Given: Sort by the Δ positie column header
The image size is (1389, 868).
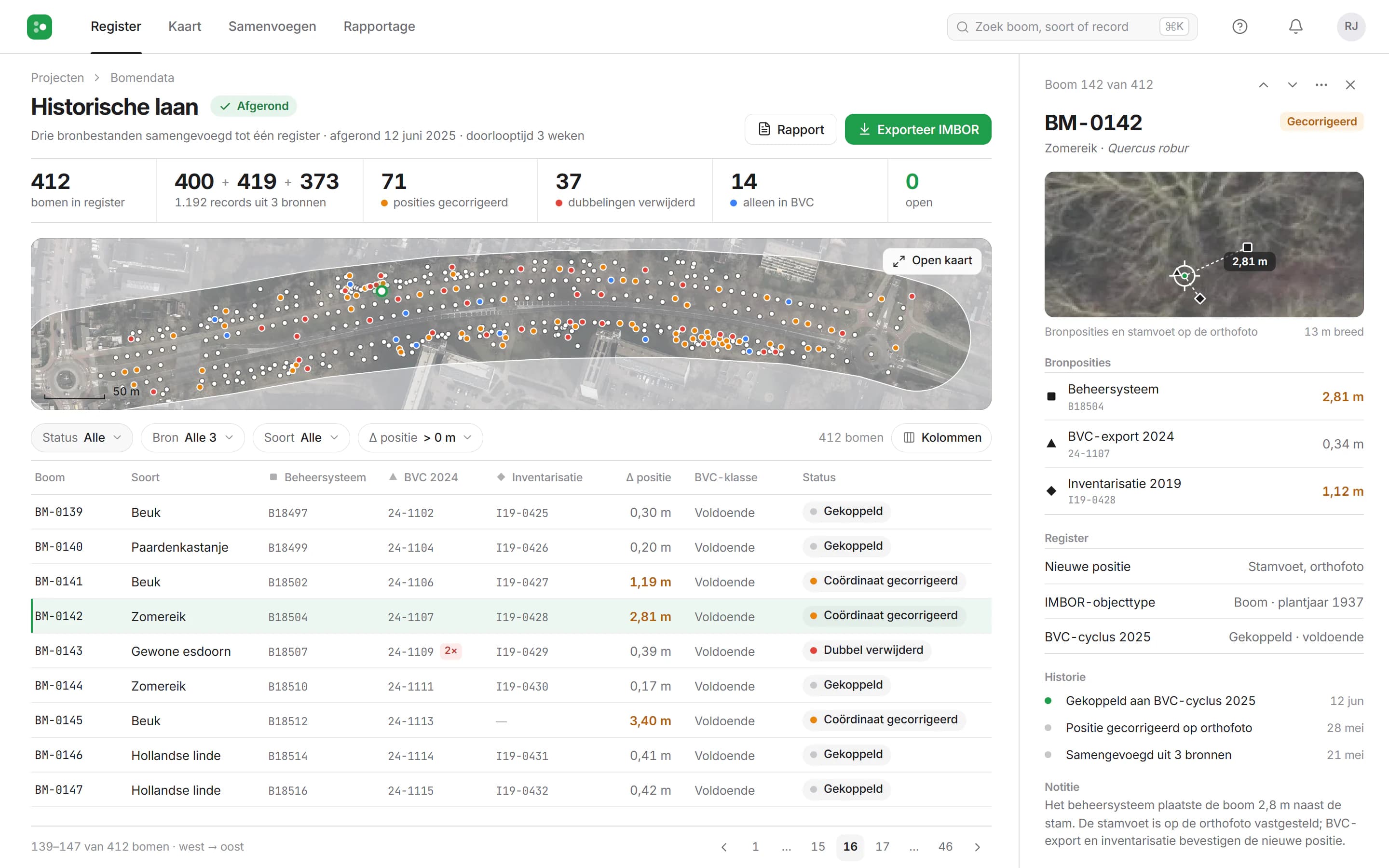Looking at the screenshot, I should coord(648,477).
